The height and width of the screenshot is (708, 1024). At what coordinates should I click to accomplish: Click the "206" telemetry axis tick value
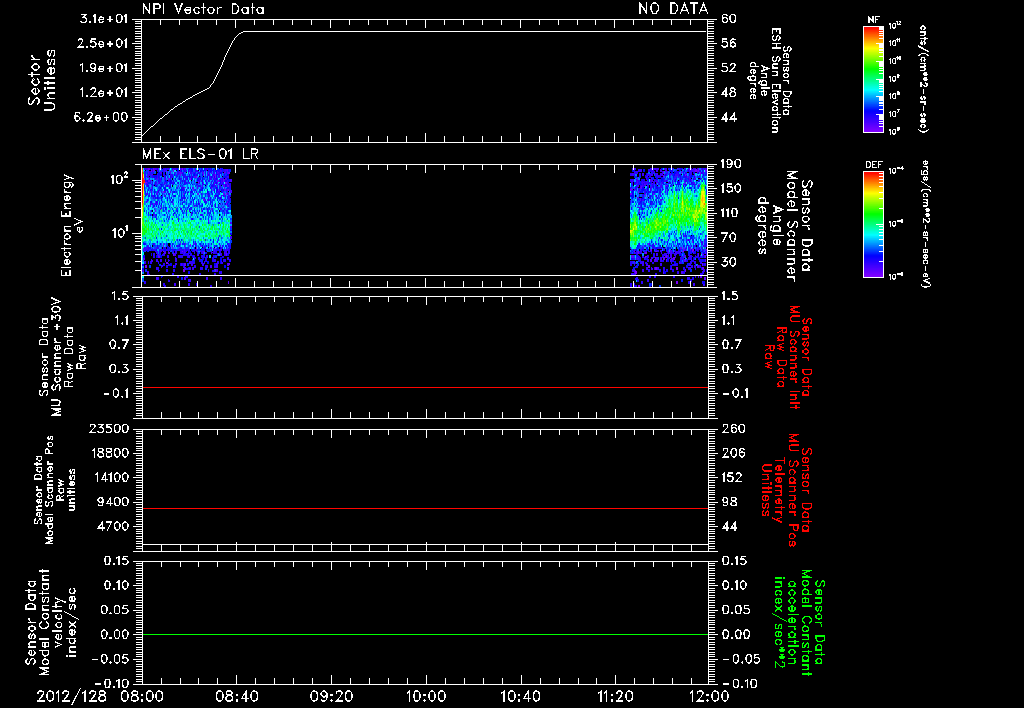tap(733, 453)
